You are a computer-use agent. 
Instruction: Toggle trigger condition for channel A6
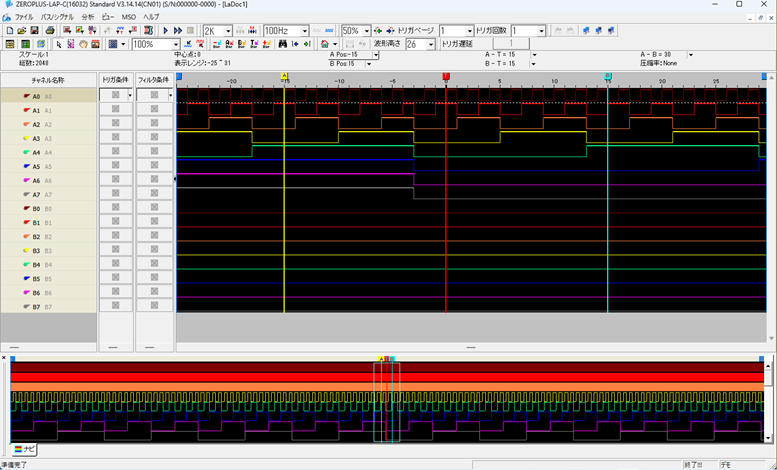click(115, 179)
